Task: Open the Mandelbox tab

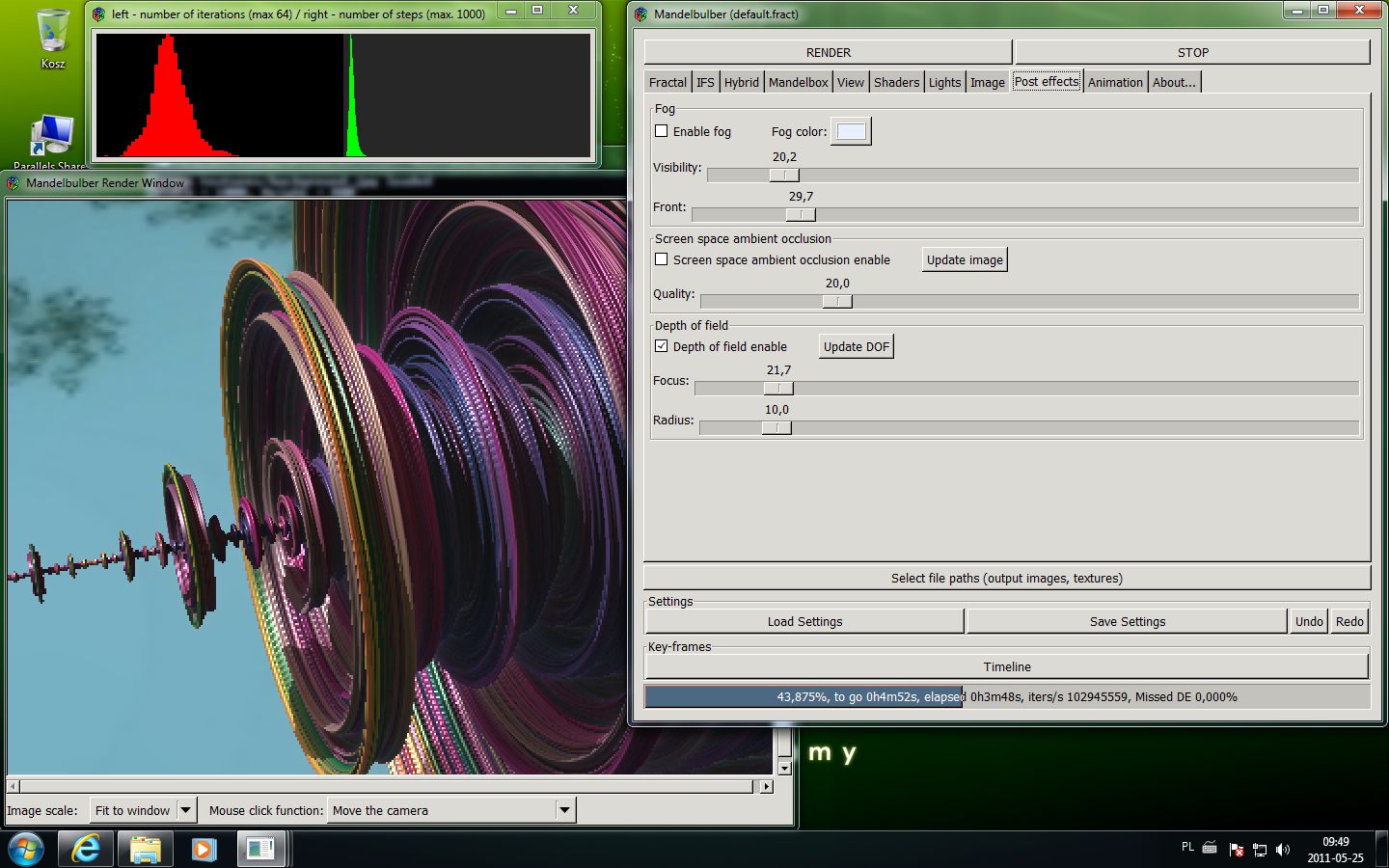Action: pos(798,82)
